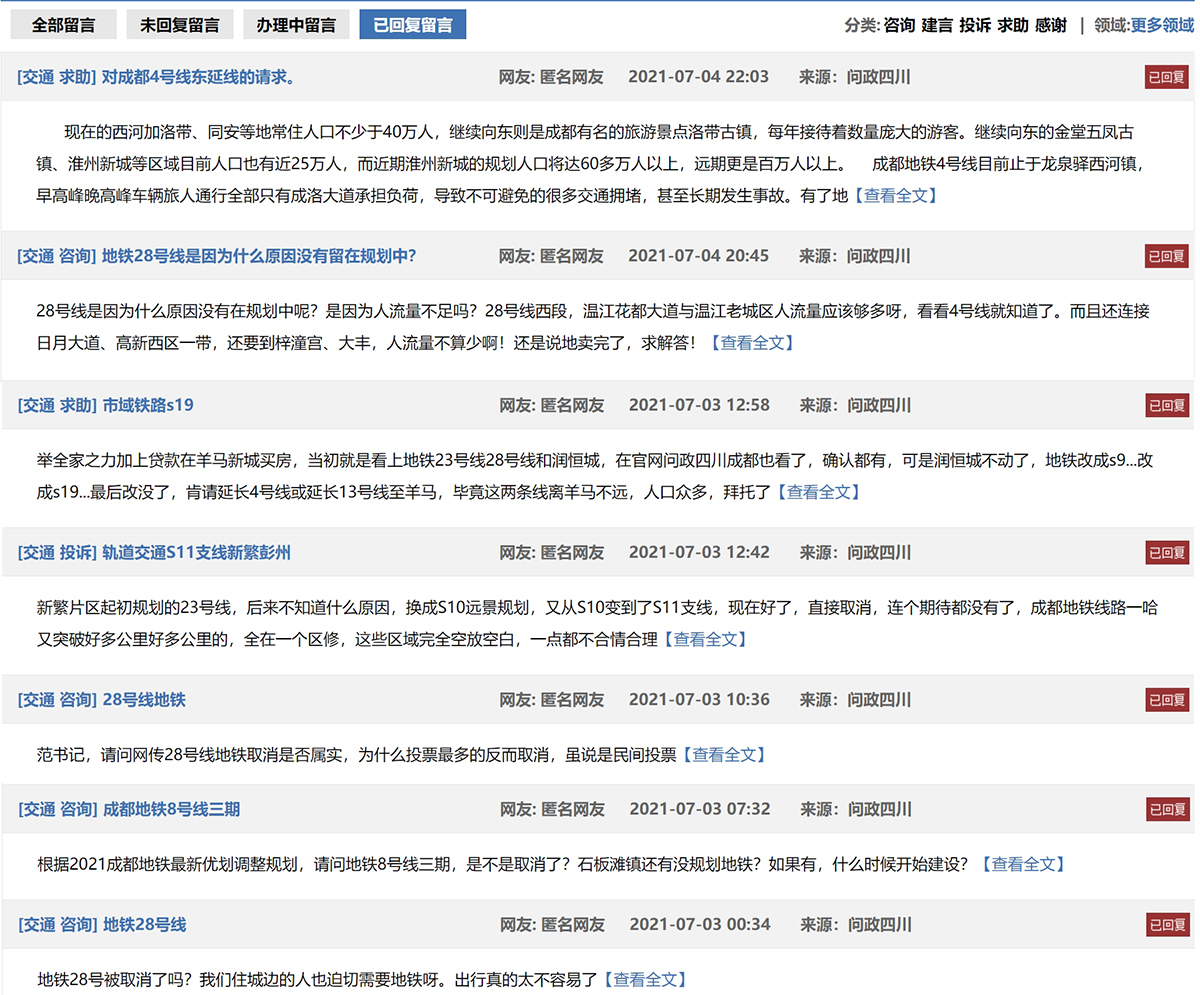The width and height of the screenshot is (1200, 995).
Task: Expand 查看全文 for 4号线东延线 post
Action: 894,196
